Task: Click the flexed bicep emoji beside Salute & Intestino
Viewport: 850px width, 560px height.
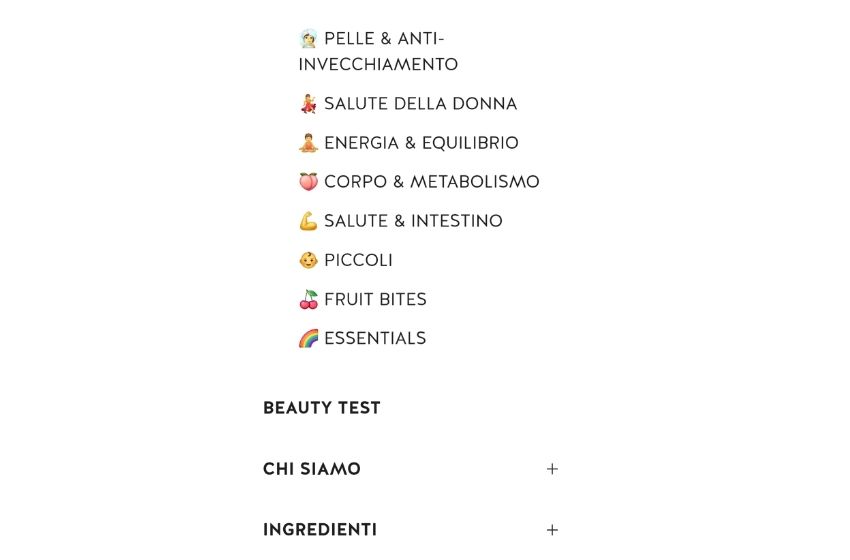Action: [308, 221]
